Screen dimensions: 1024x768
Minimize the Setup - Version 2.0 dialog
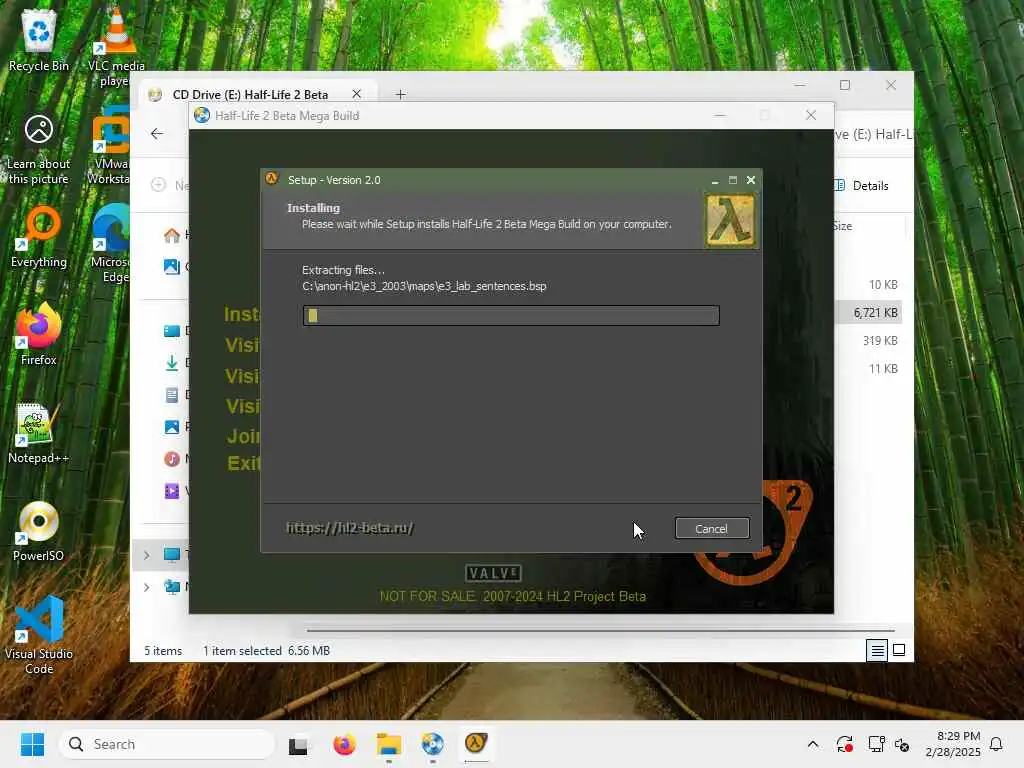715,180
